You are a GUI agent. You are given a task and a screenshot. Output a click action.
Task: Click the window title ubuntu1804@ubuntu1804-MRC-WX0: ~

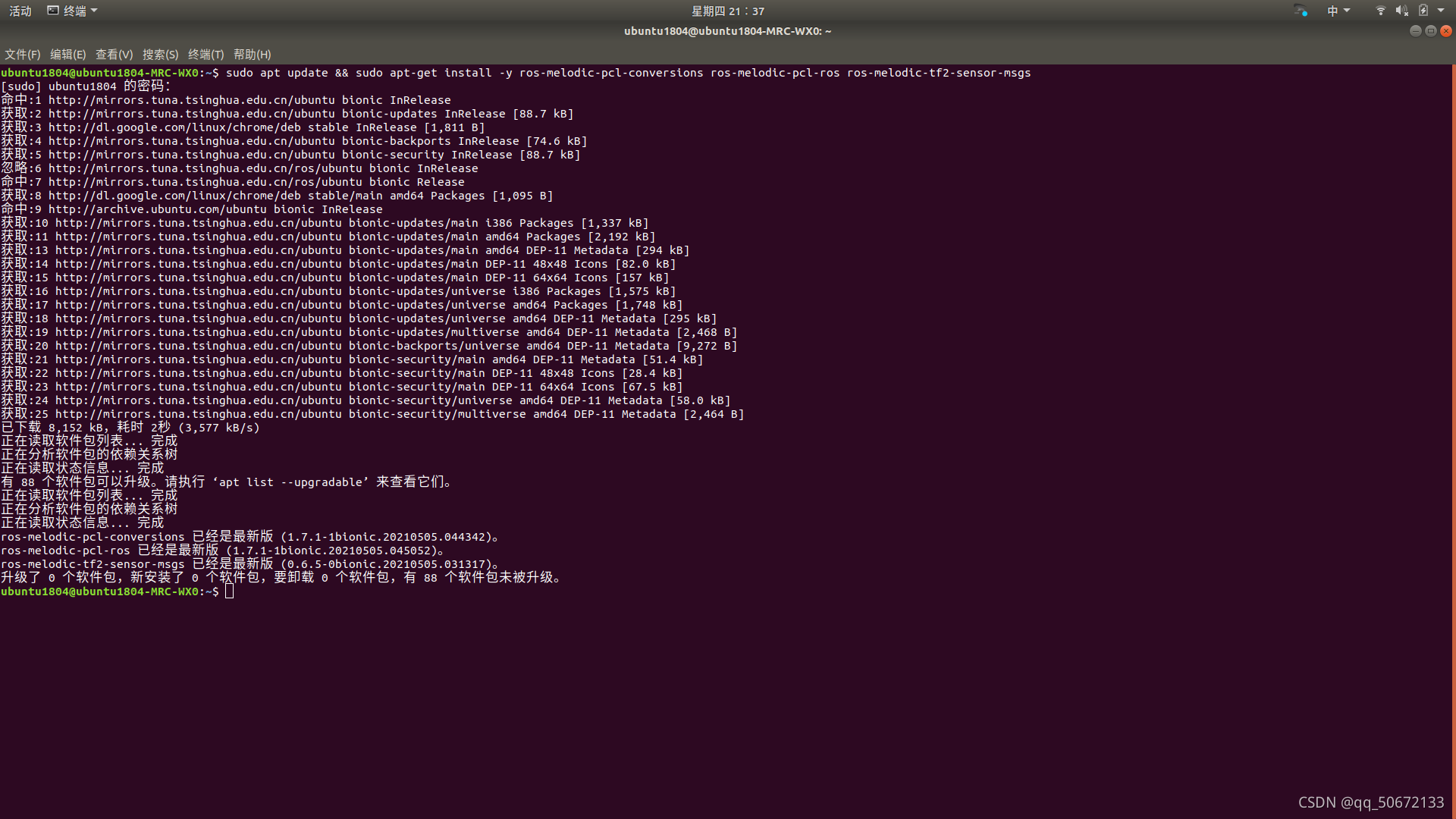pyautogui.click(x=728, y=31)
